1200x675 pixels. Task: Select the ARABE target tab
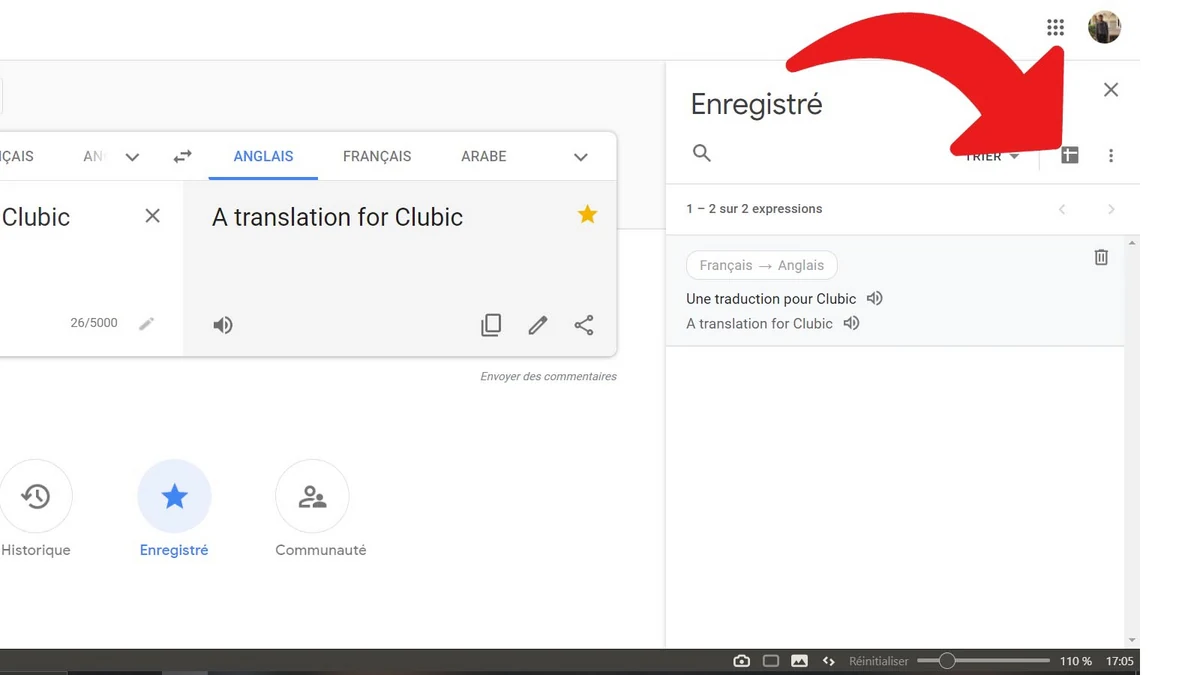(x=484, y=156)
